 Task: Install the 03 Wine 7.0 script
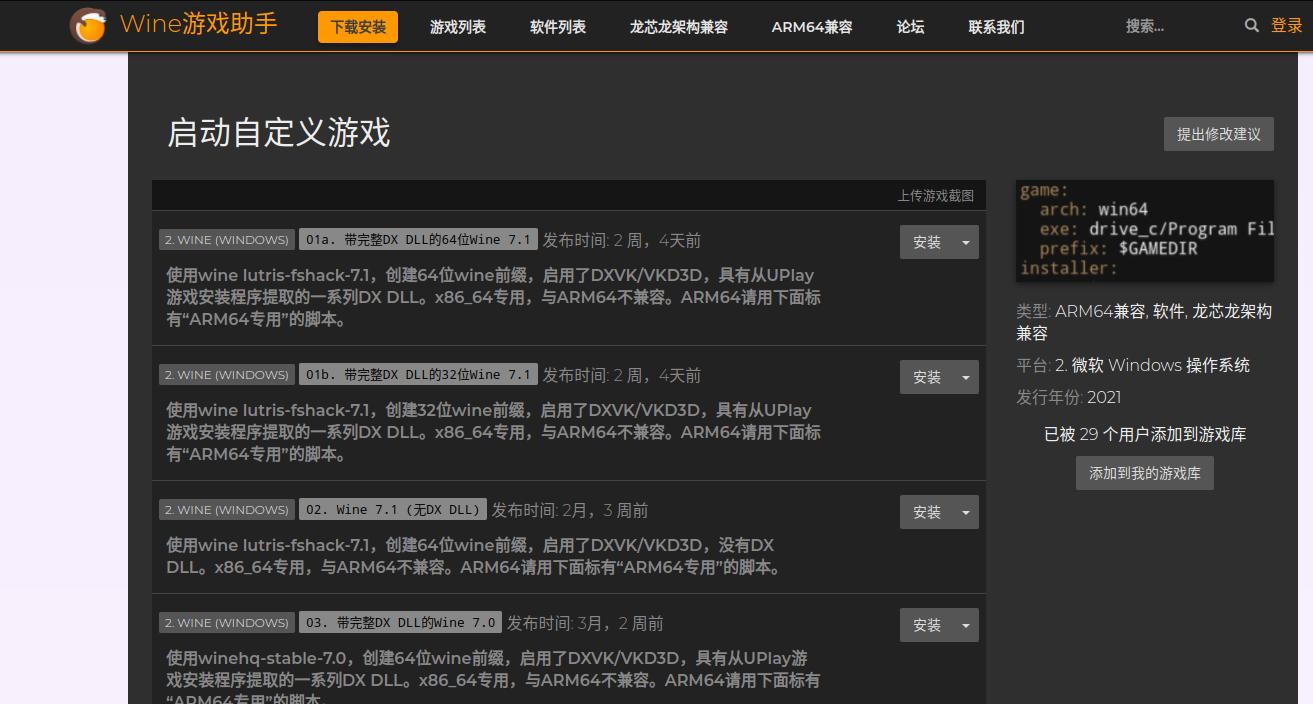click(x=927, y=625)
